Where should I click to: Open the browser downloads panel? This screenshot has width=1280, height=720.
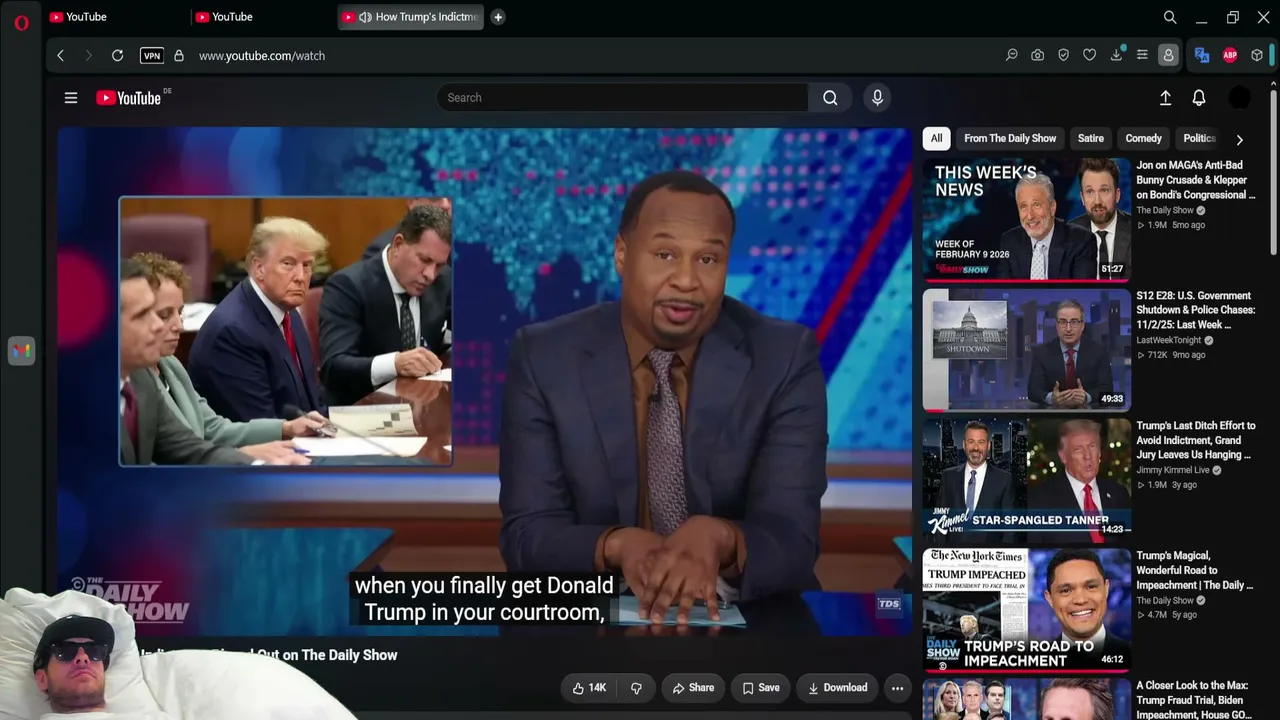[1116, 56]
